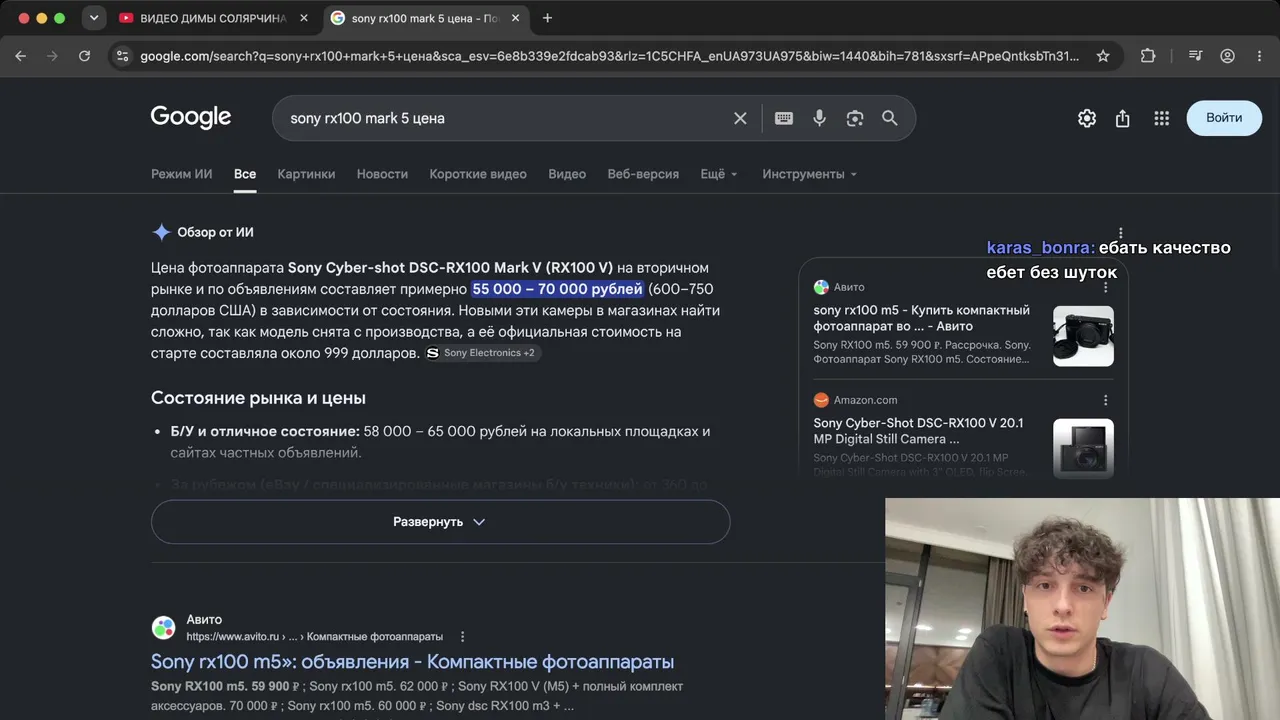The image size is (1280, 720).
Task: Click the Chrome address bar URL
Action: click(609, 56)
